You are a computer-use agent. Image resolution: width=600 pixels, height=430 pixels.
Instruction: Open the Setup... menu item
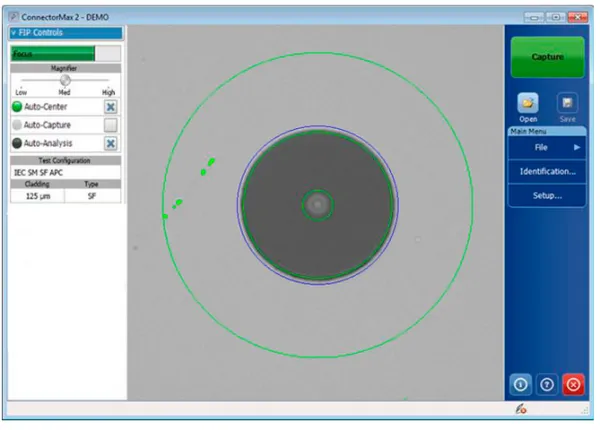pos(547,196)
